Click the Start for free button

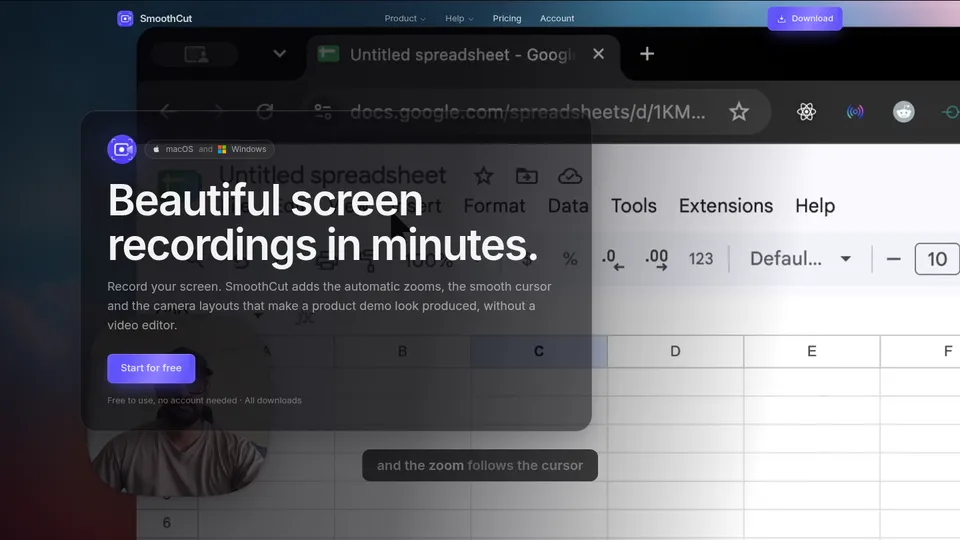151,368
